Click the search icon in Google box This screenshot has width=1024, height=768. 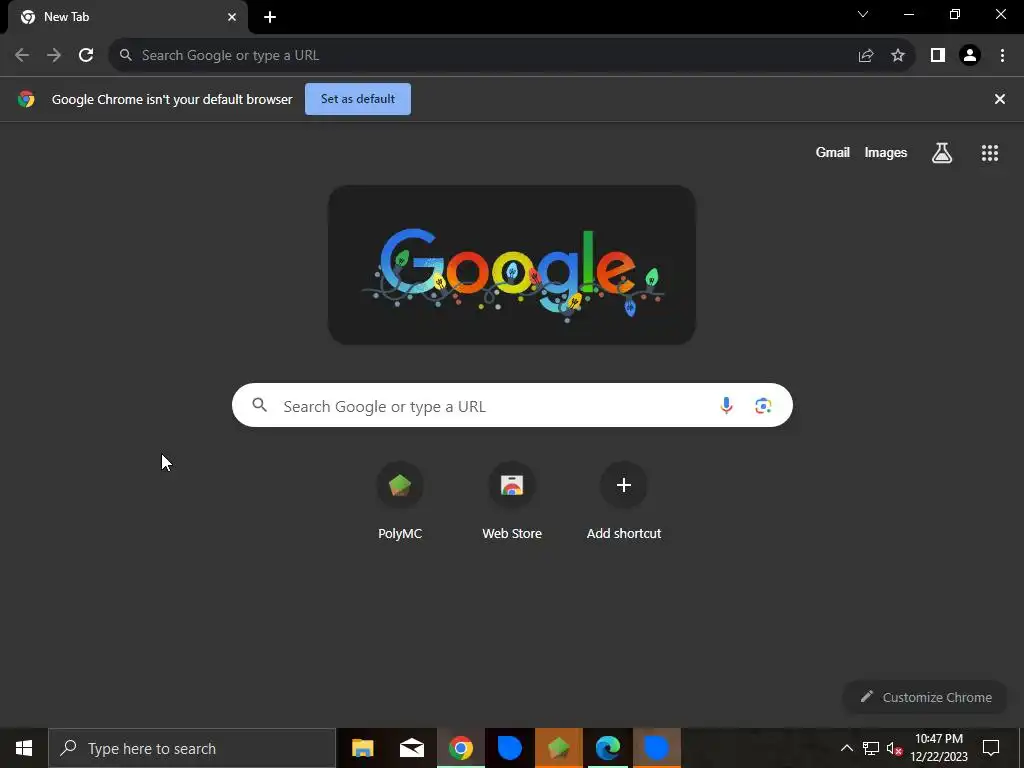click(259, 406)
